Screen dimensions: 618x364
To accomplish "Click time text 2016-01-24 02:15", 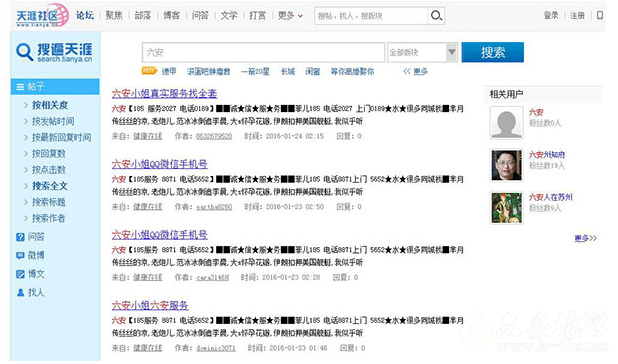I will point(295,136).
